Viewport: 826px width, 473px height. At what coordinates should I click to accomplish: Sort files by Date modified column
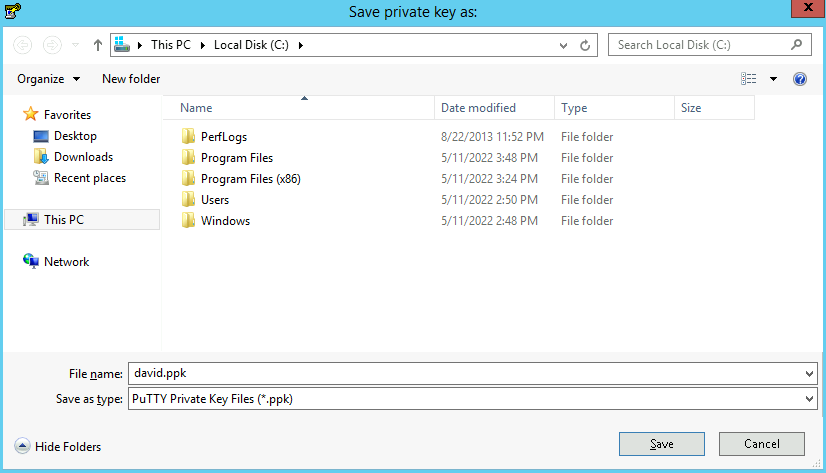click(479, 108)
